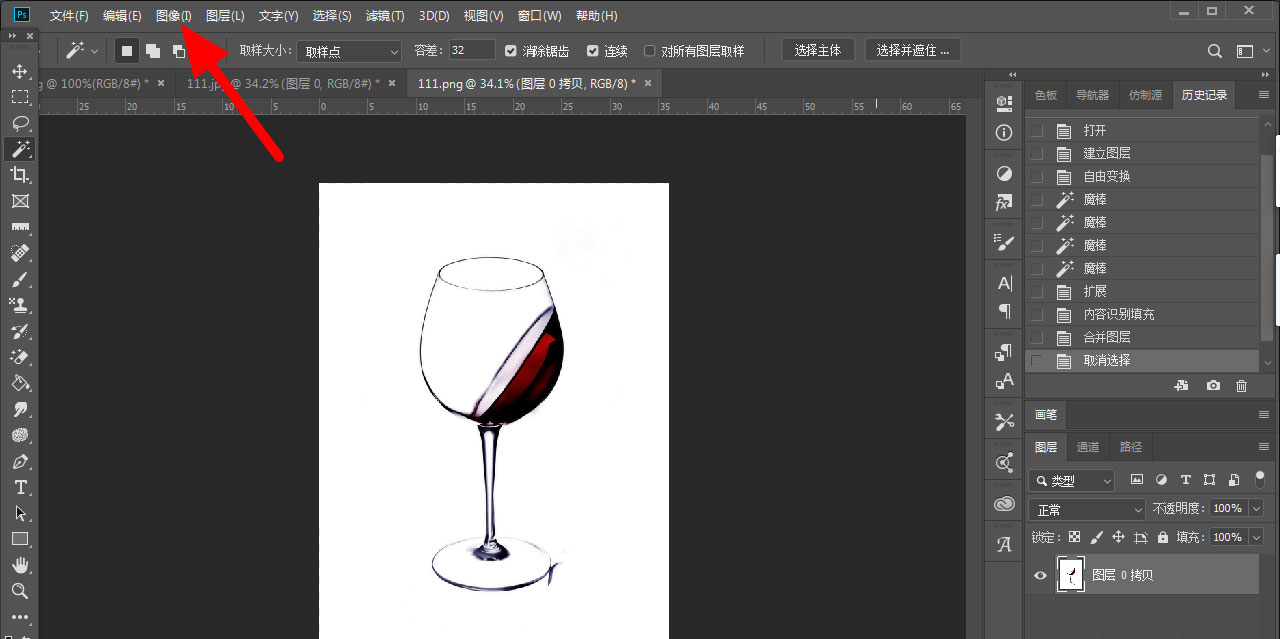Open the tool preset picker arrow
Screen dimensions: 1280x639
[x=94, y=50]
